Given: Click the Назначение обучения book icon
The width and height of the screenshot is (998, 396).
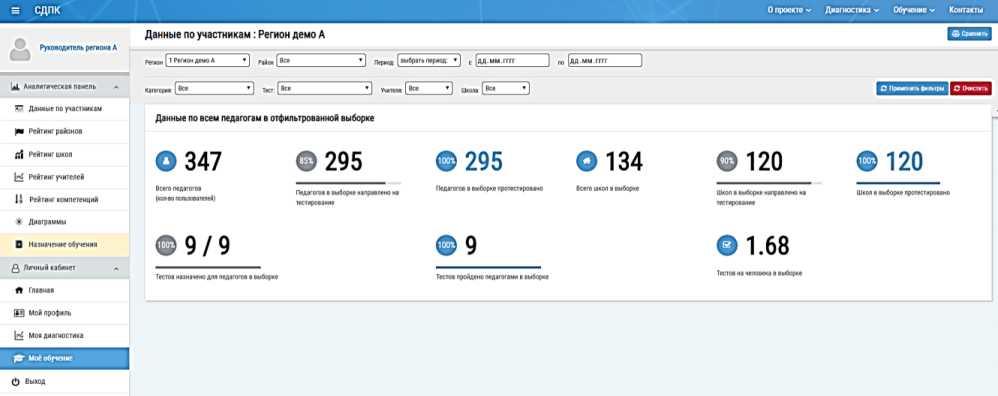Looking at the screenshot, I should [18, 244].
